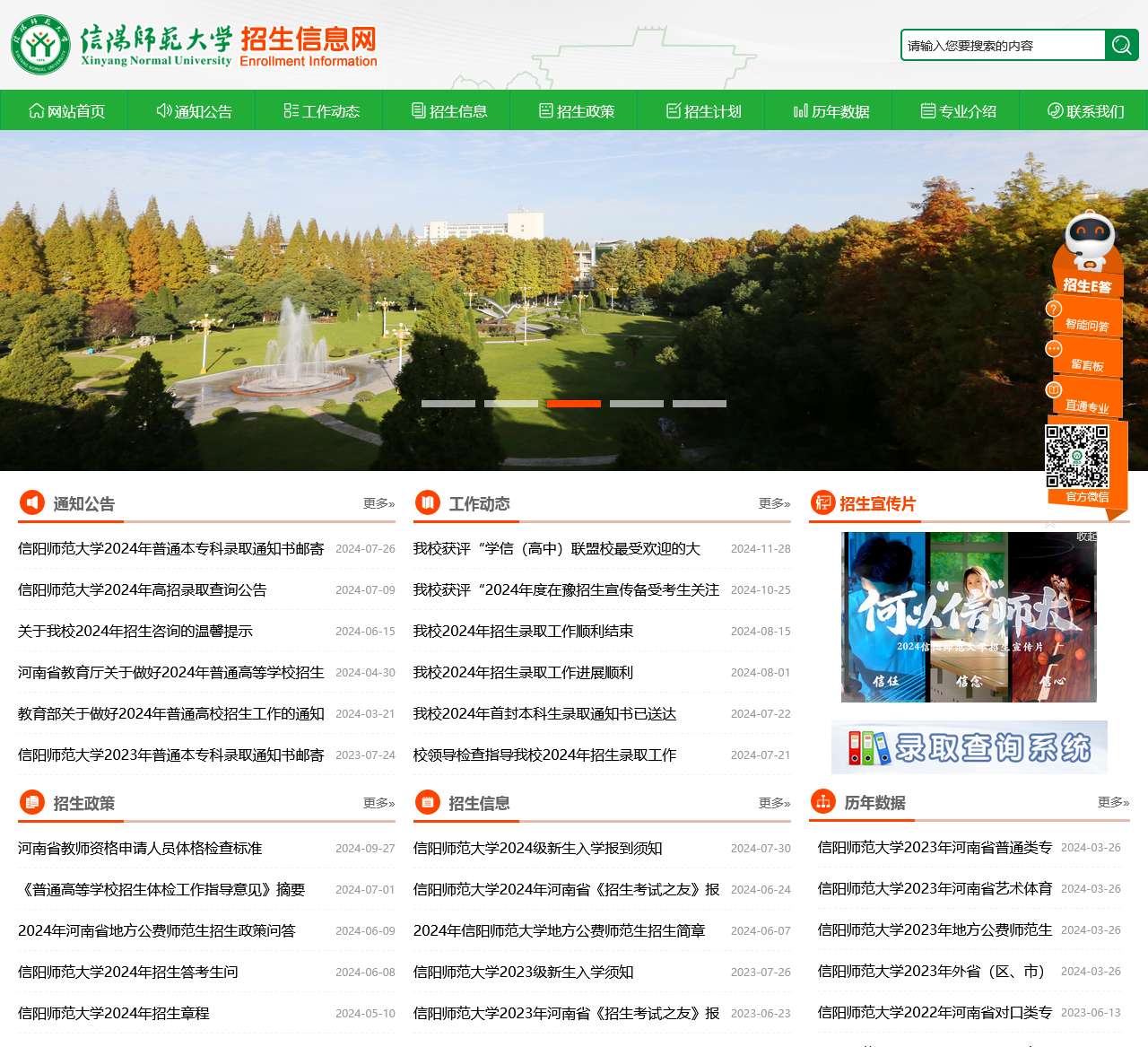1148x1047 pixels.
Task: Open the 信阳师范大学2024年招生章程 link
Action: click(114, 1013)
